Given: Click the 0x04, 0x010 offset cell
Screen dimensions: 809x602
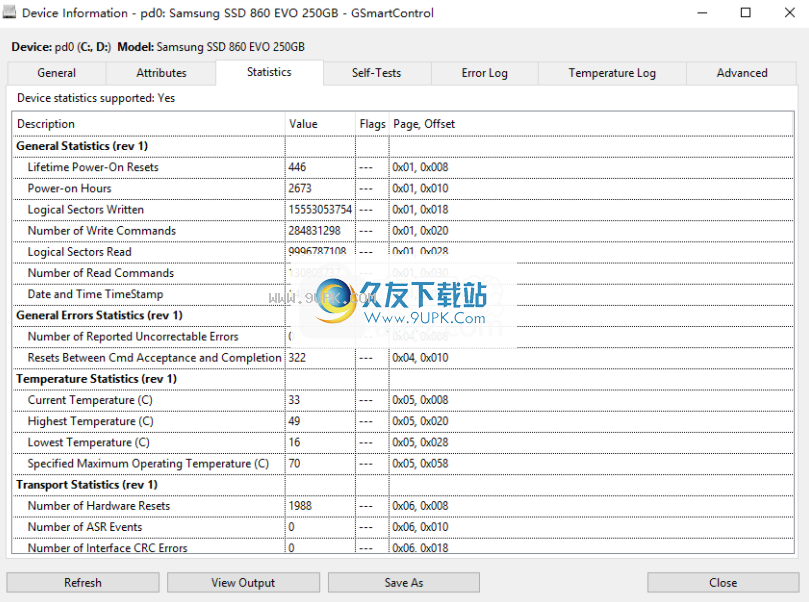Looking at the screenshot, I should pos(591,357).
